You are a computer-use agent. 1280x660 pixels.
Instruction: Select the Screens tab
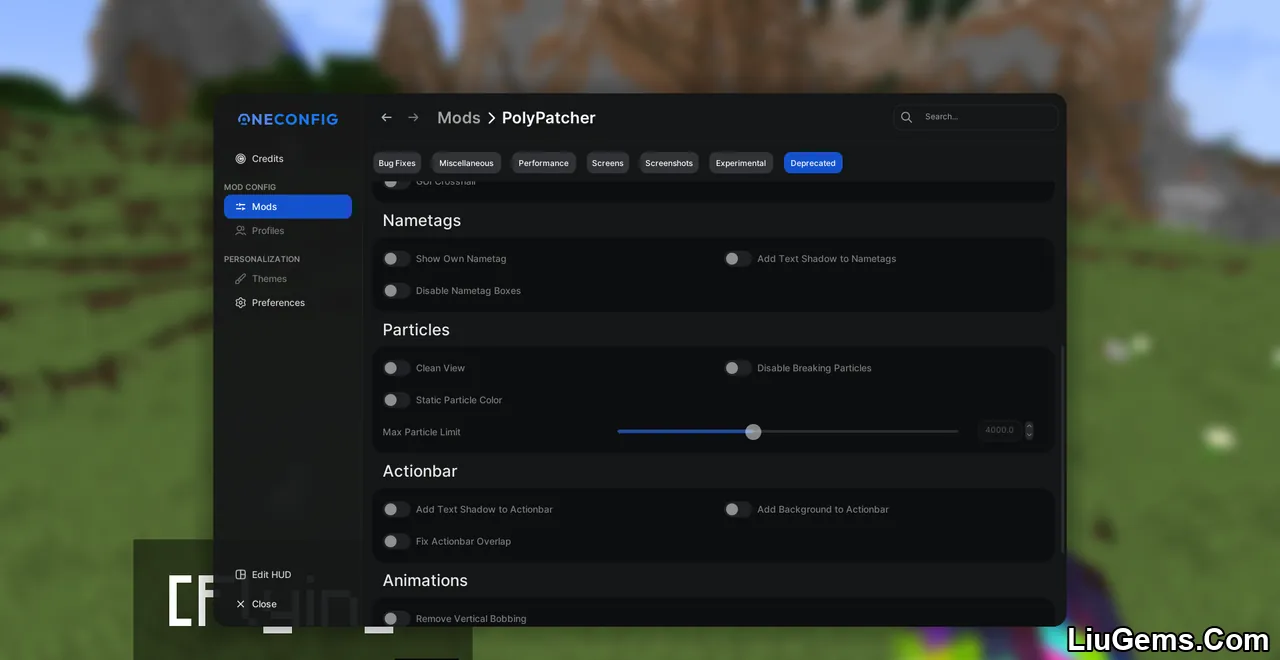tap(607, 163)
